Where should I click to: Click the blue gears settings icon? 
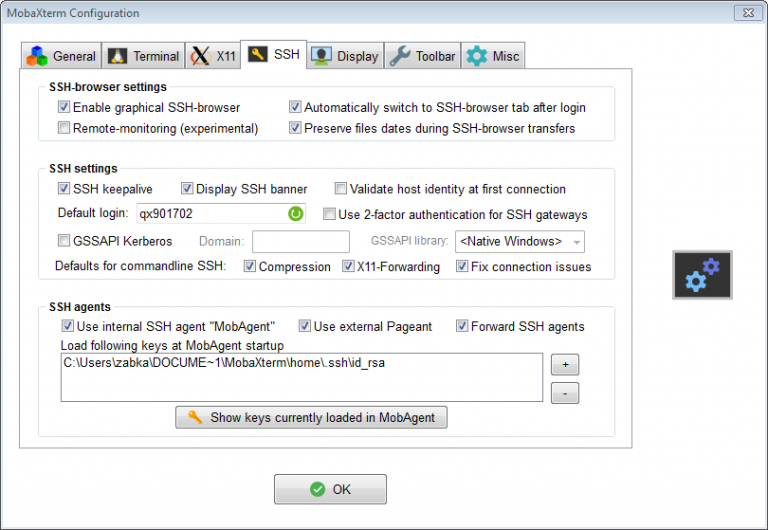tap(702, 275)
